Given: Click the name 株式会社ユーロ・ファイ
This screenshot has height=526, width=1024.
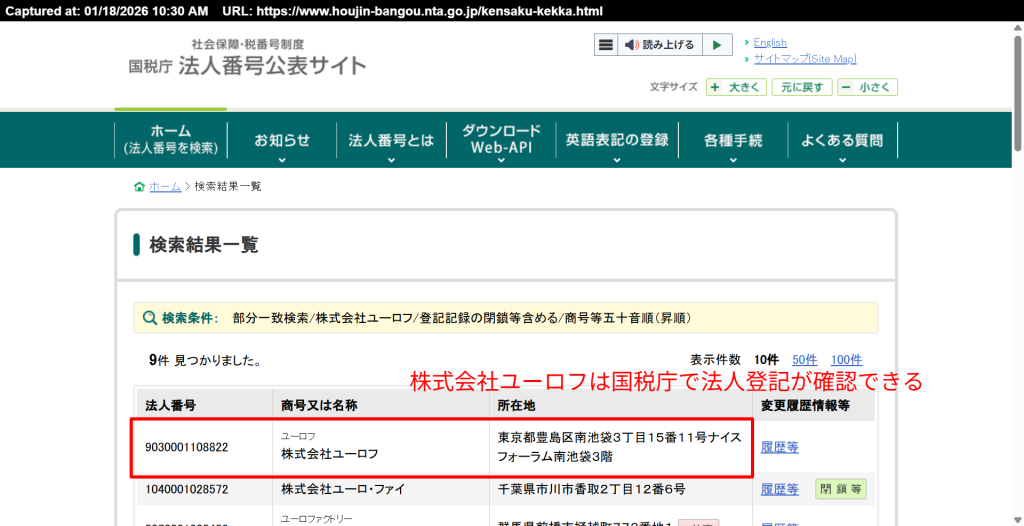Looking at the screenshot, I should tap(343, 489).
